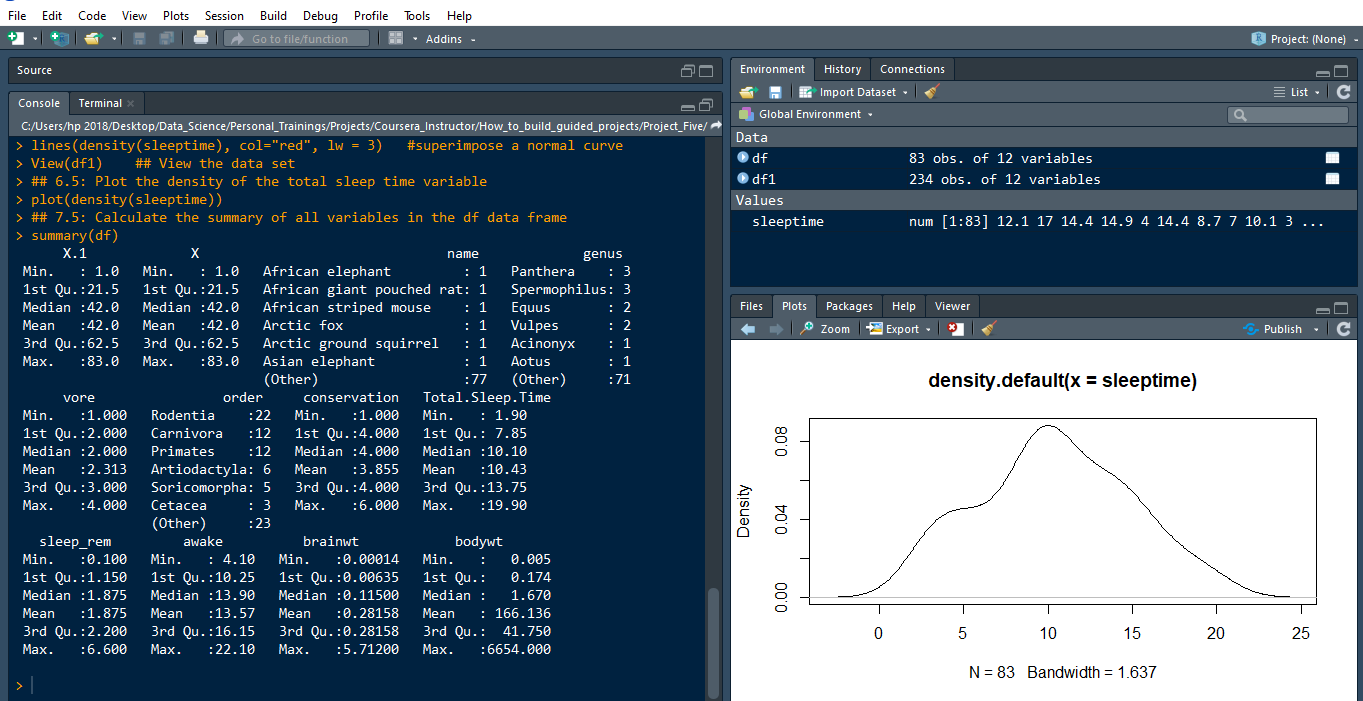The height and width of the screenshot is (701, 1363).
Task: Refresh the Environment pane
Action: click(1343, 92)
